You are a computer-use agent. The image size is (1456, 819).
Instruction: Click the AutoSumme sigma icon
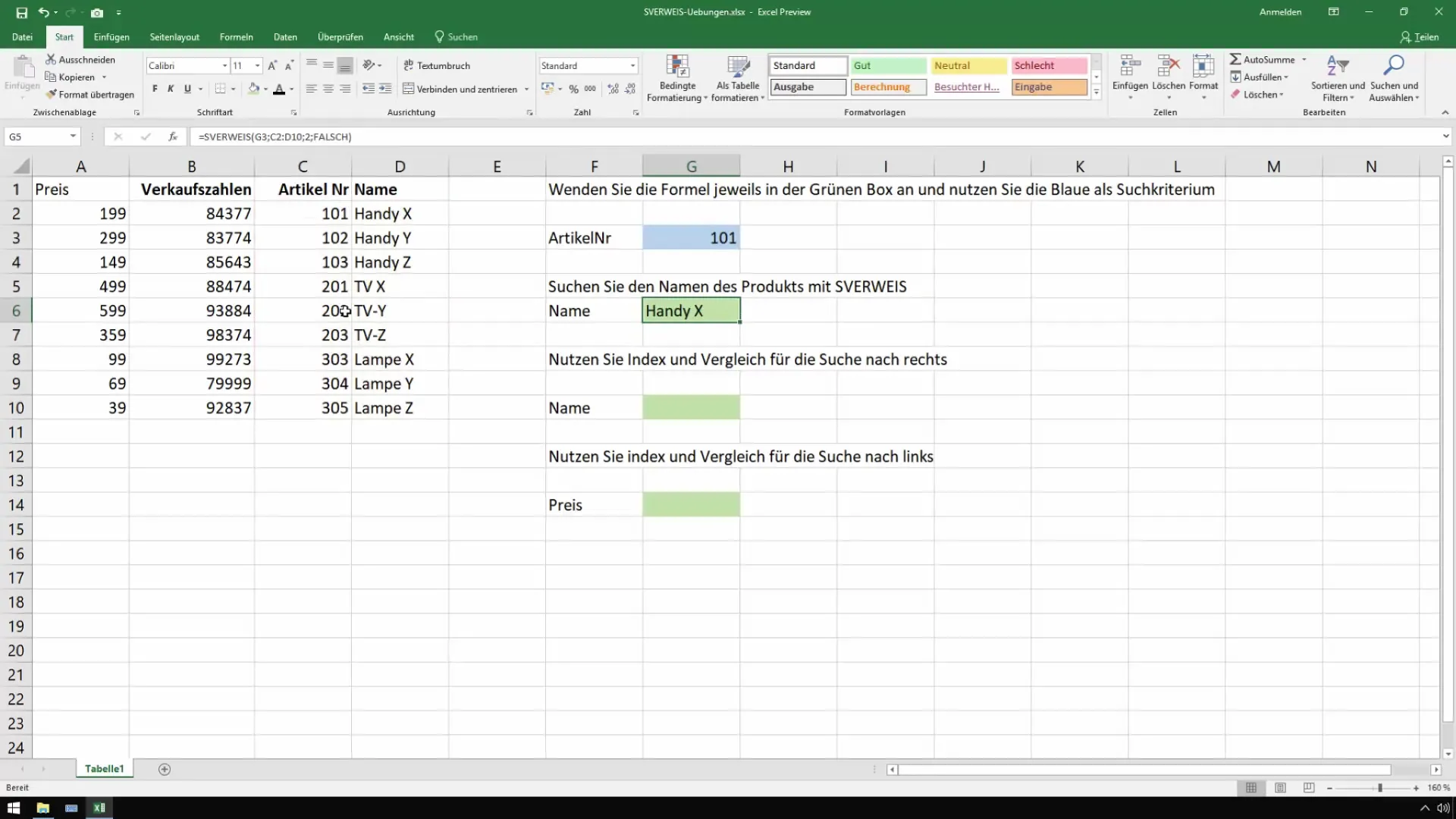[1235, 59]
